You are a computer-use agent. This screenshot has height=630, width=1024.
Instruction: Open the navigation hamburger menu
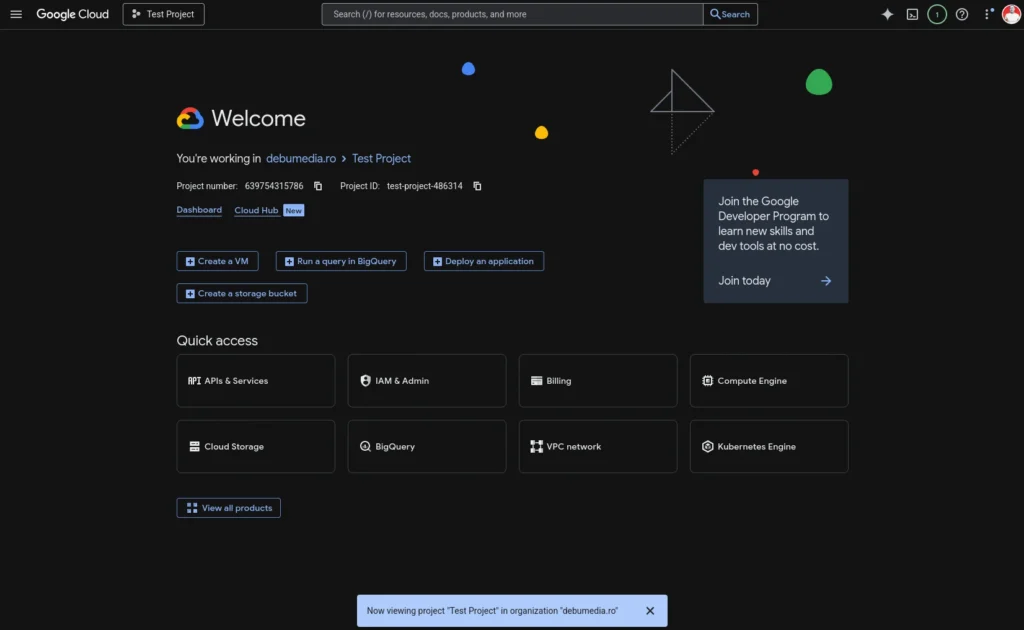[15, 14]
